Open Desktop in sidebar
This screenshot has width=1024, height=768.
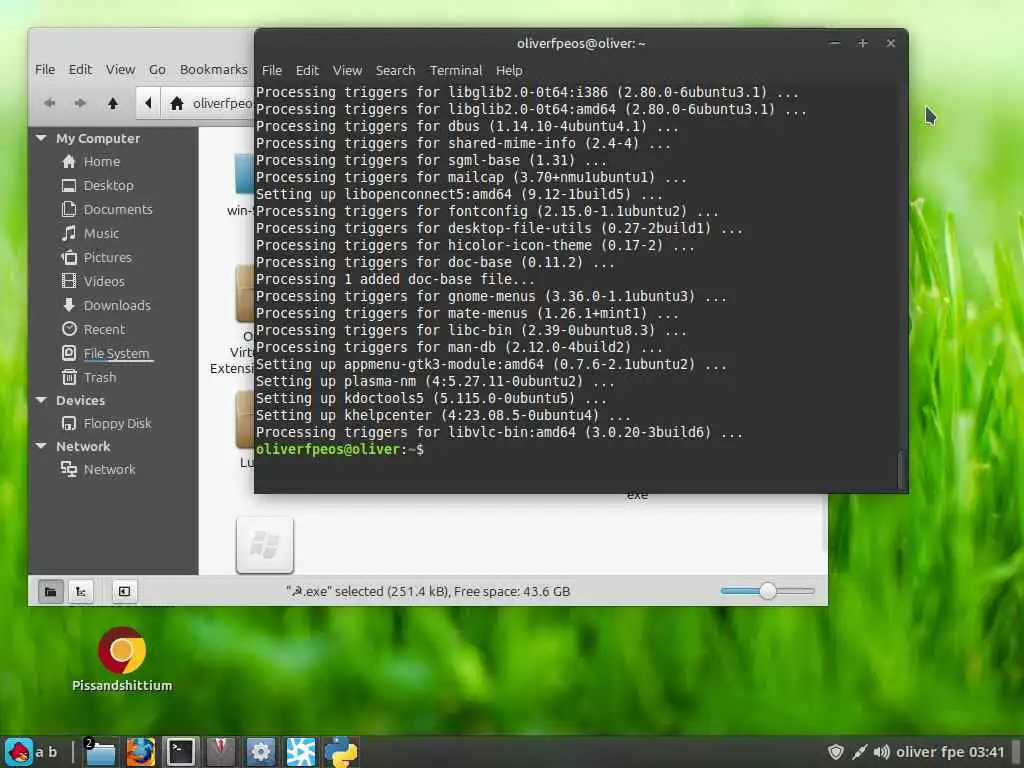coord(108,185)
